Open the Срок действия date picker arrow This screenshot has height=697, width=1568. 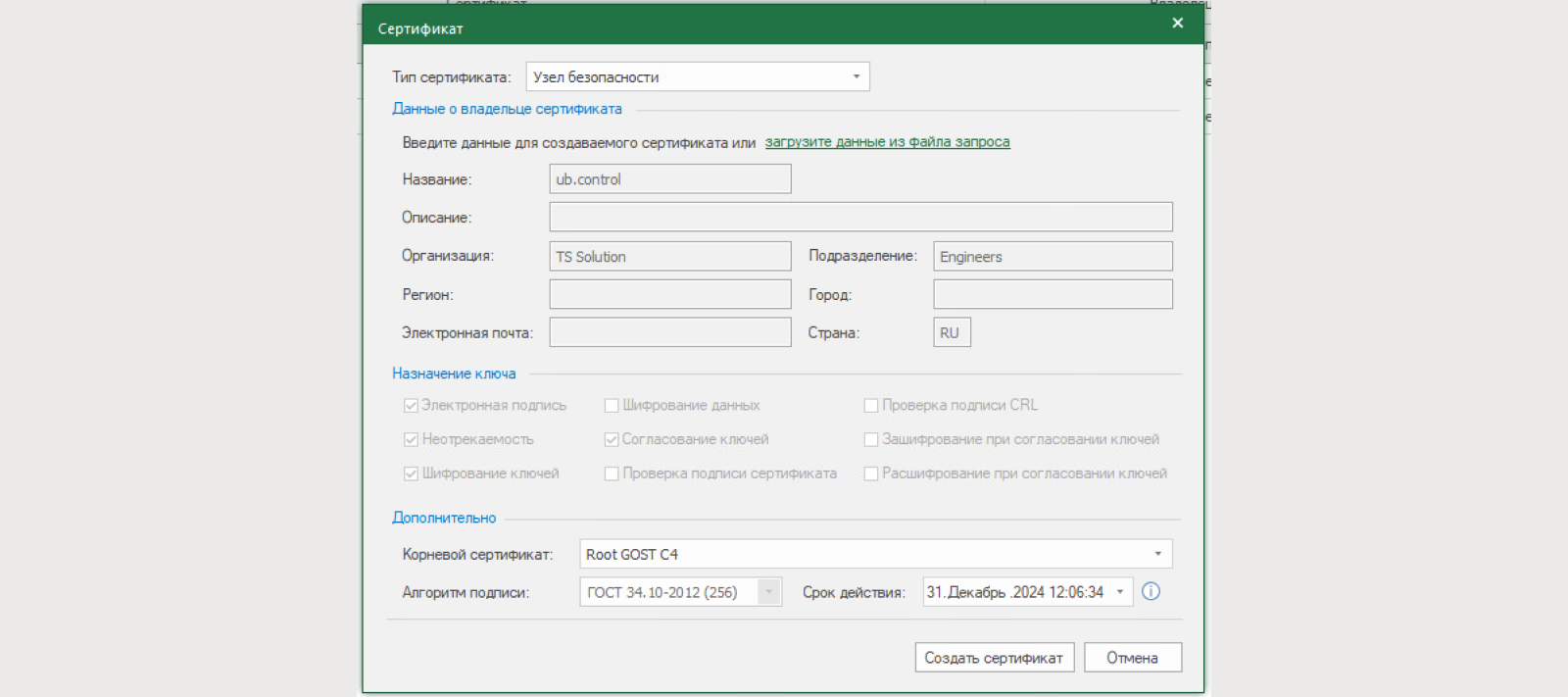(x=1120, y=592)
